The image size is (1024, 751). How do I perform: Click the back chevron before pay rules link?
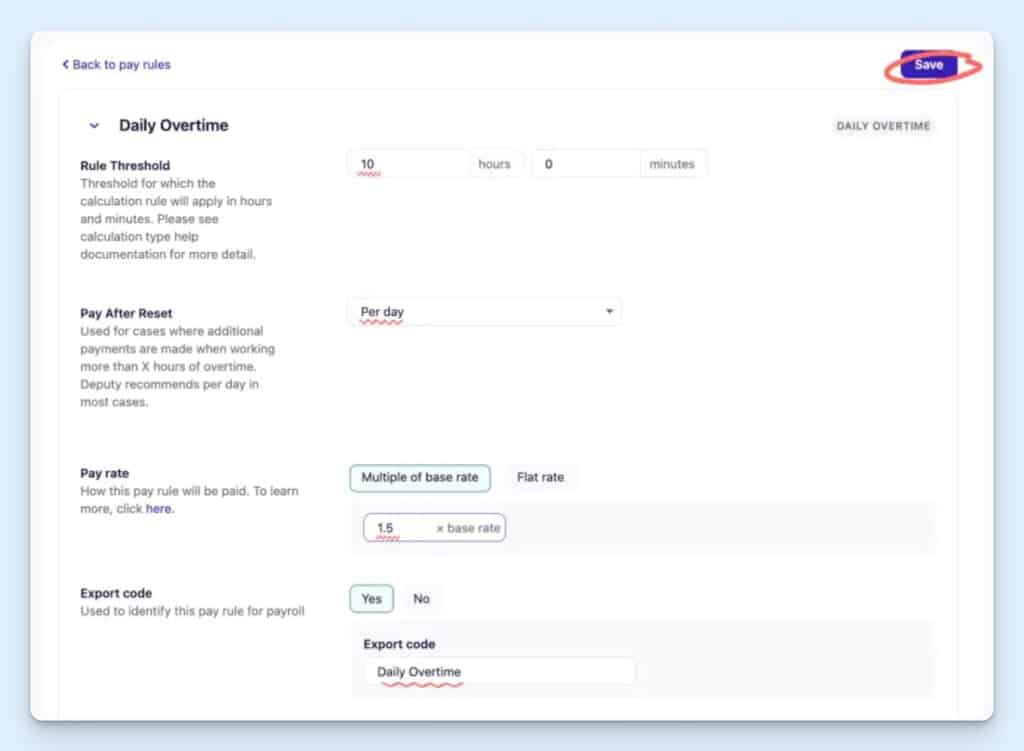[x=65, y=64]
